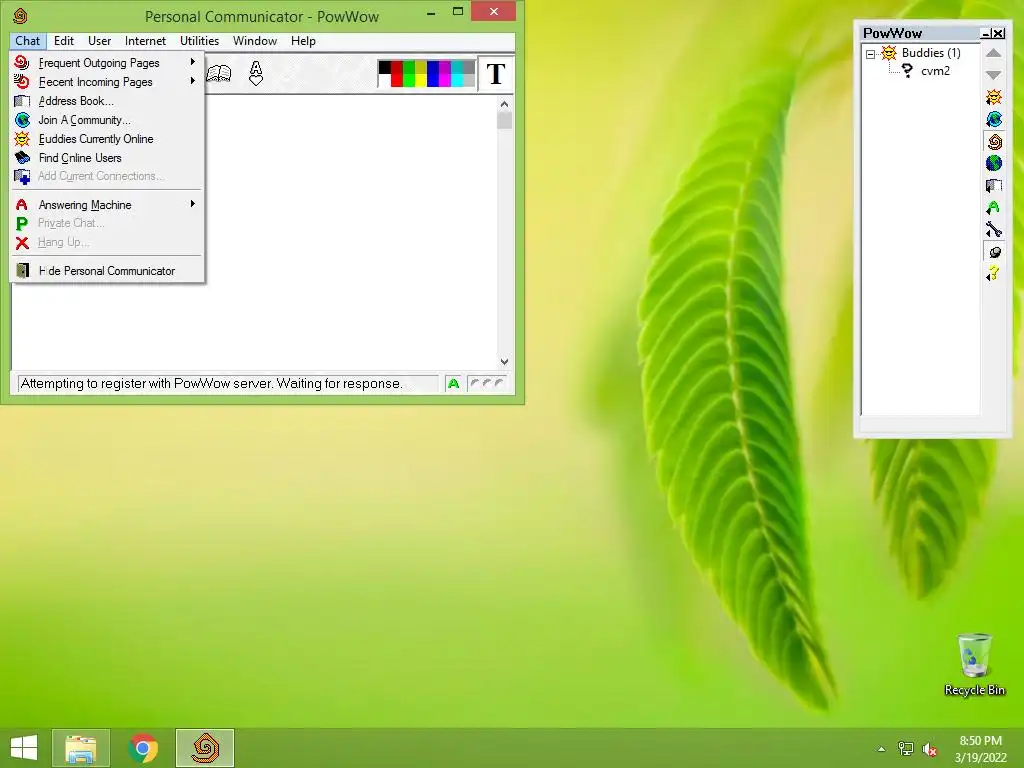Pick the dark gray color swatch

pos(468,67)
